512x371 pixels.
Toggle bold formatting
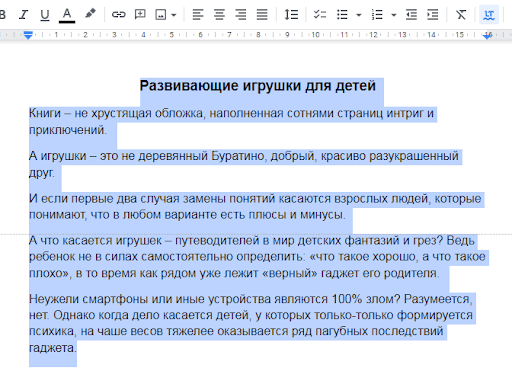coord(2,15)
